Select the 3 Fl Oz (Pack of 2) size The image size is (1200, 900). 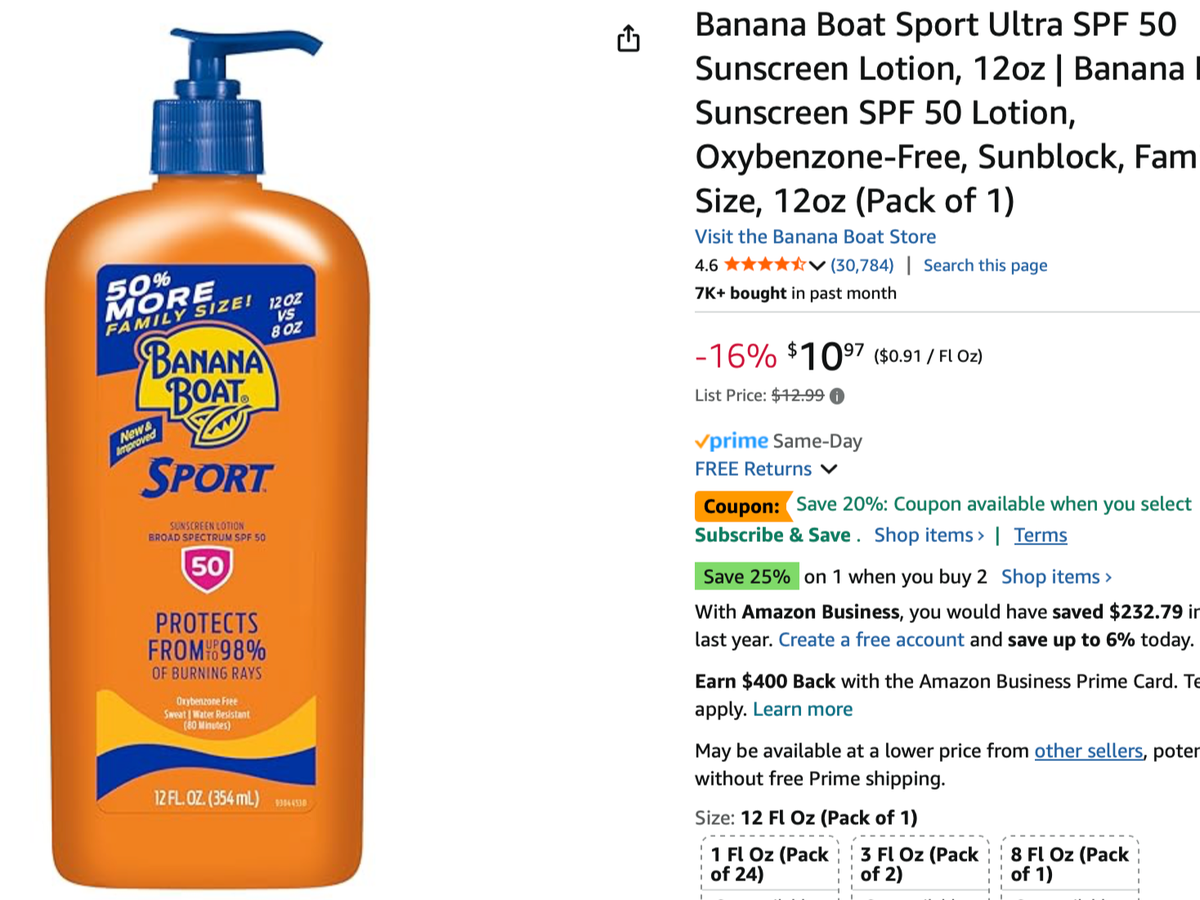pos(920,864)
